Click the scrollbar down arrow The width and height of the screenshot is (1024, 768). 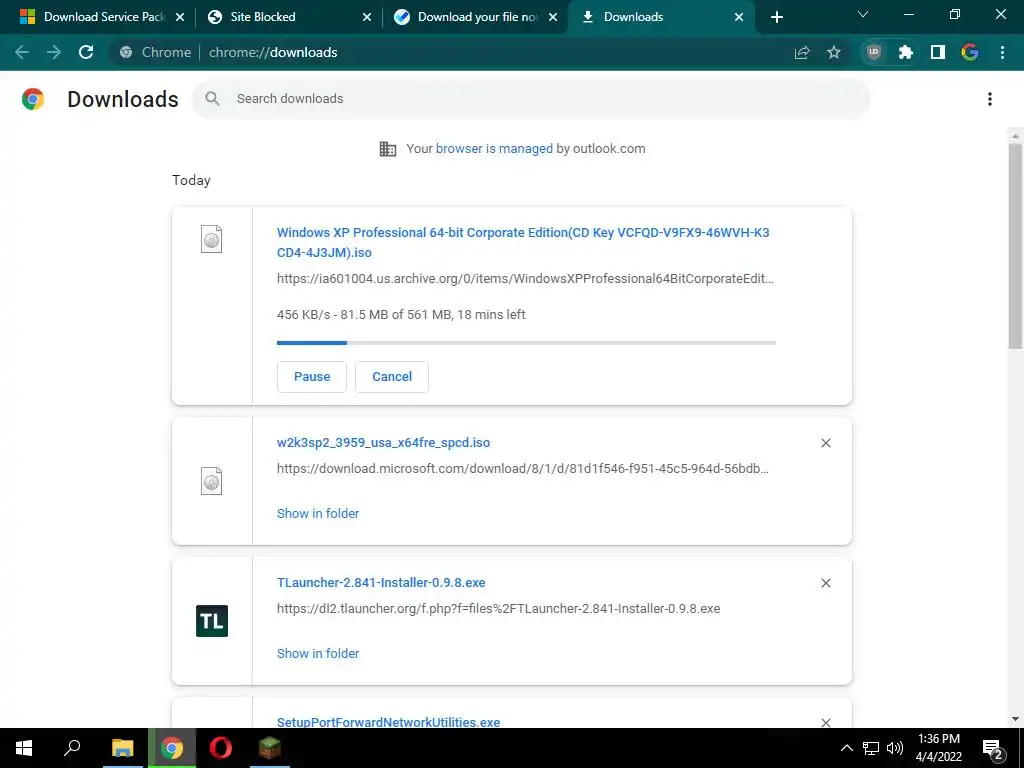point(1015,720)
